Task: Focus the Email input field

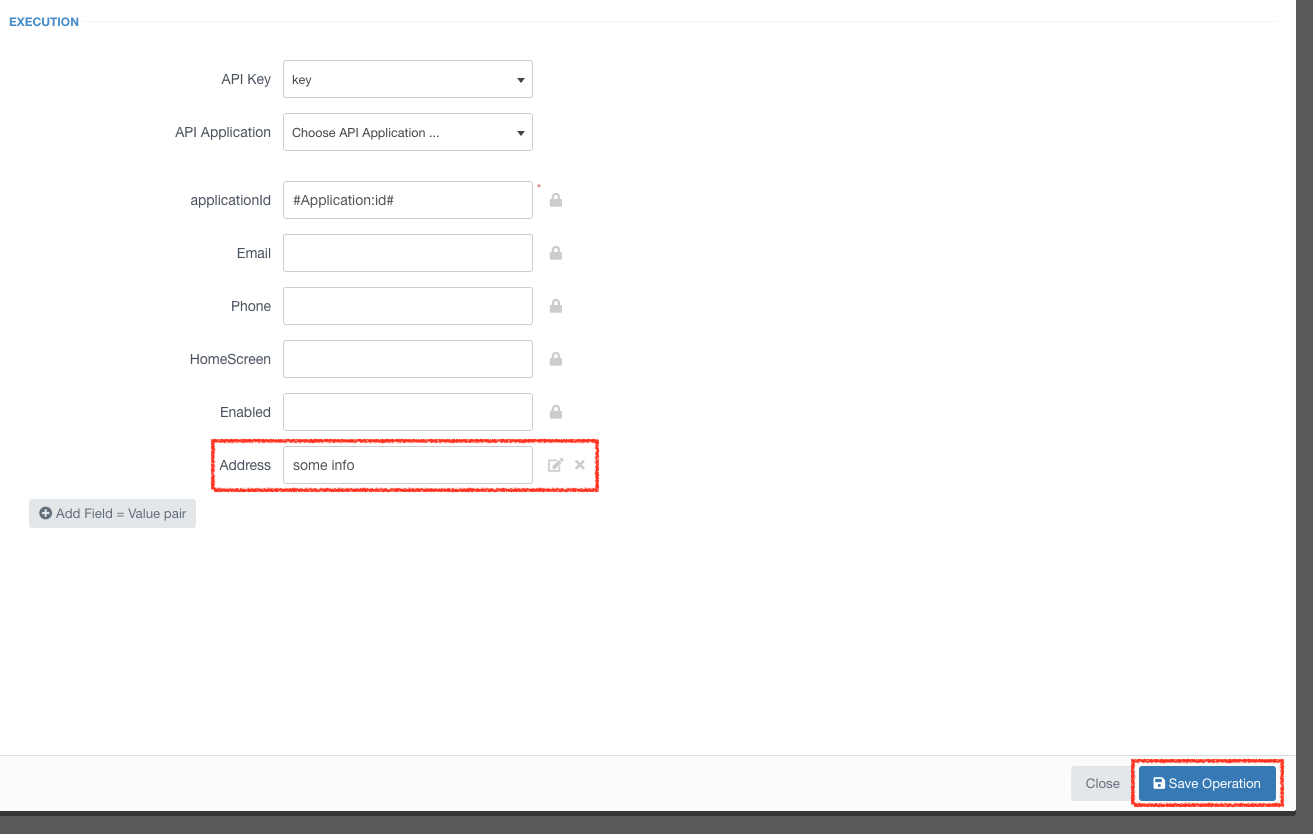Action: point(408,253)
